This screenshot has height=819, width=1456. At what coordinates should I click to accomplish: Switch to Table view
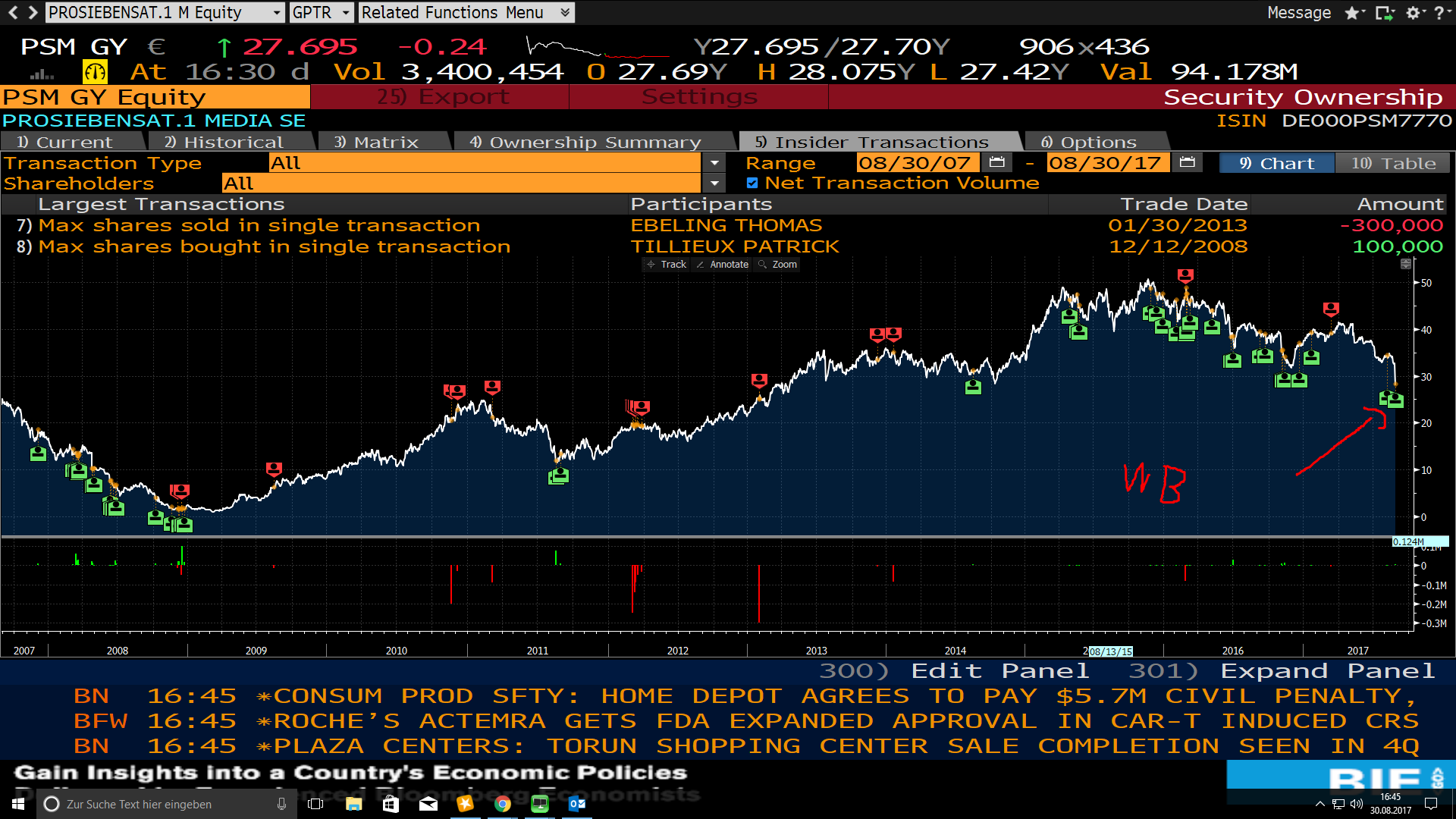point(1392,163)
